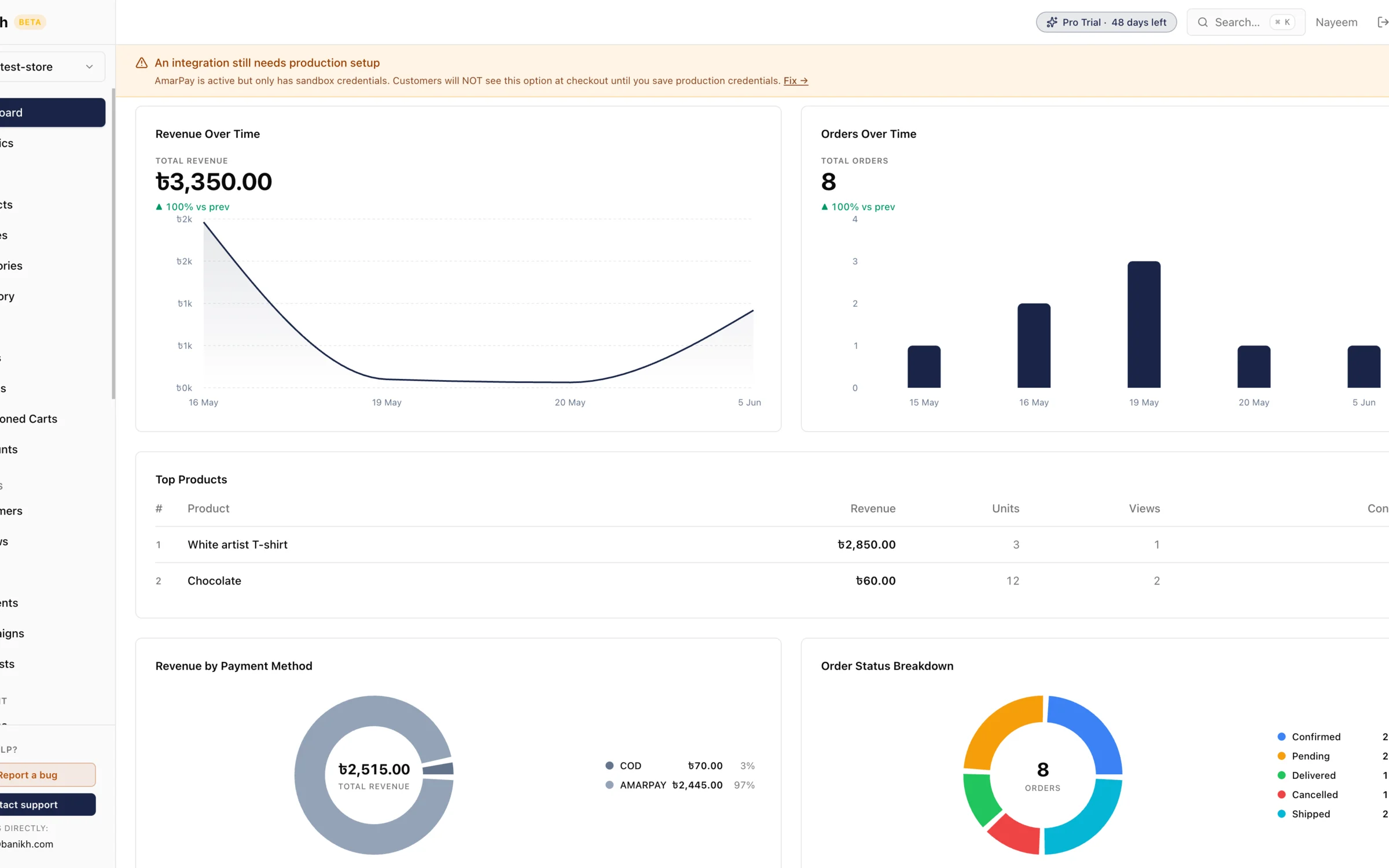Click the sparkle icon in Pro Trial badge
The image size is (1389, 868).
point(1052,22)
